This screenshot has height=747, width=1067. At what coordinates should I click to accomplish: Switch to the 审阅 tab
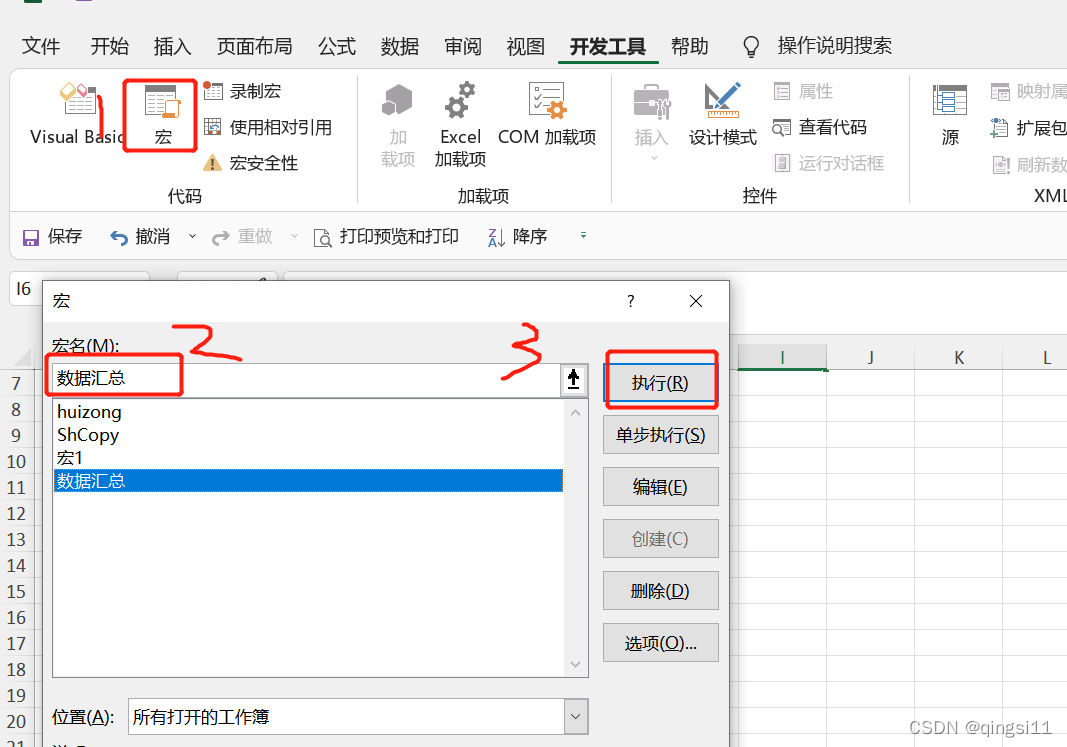[463, 46]
